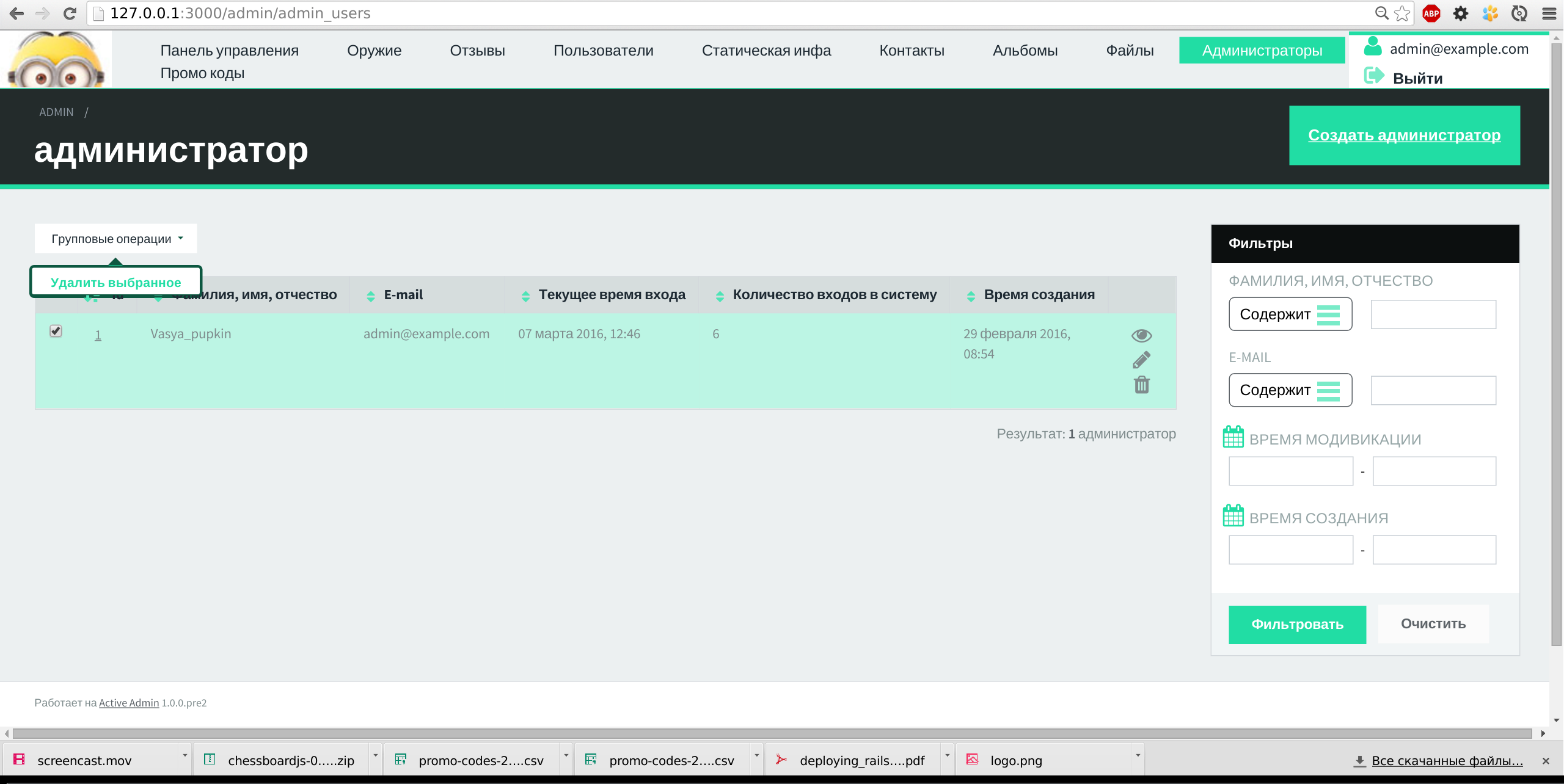Click the logout arrow icon beside Выйти
The image size is (1564, 784).
pos(1373,76)
